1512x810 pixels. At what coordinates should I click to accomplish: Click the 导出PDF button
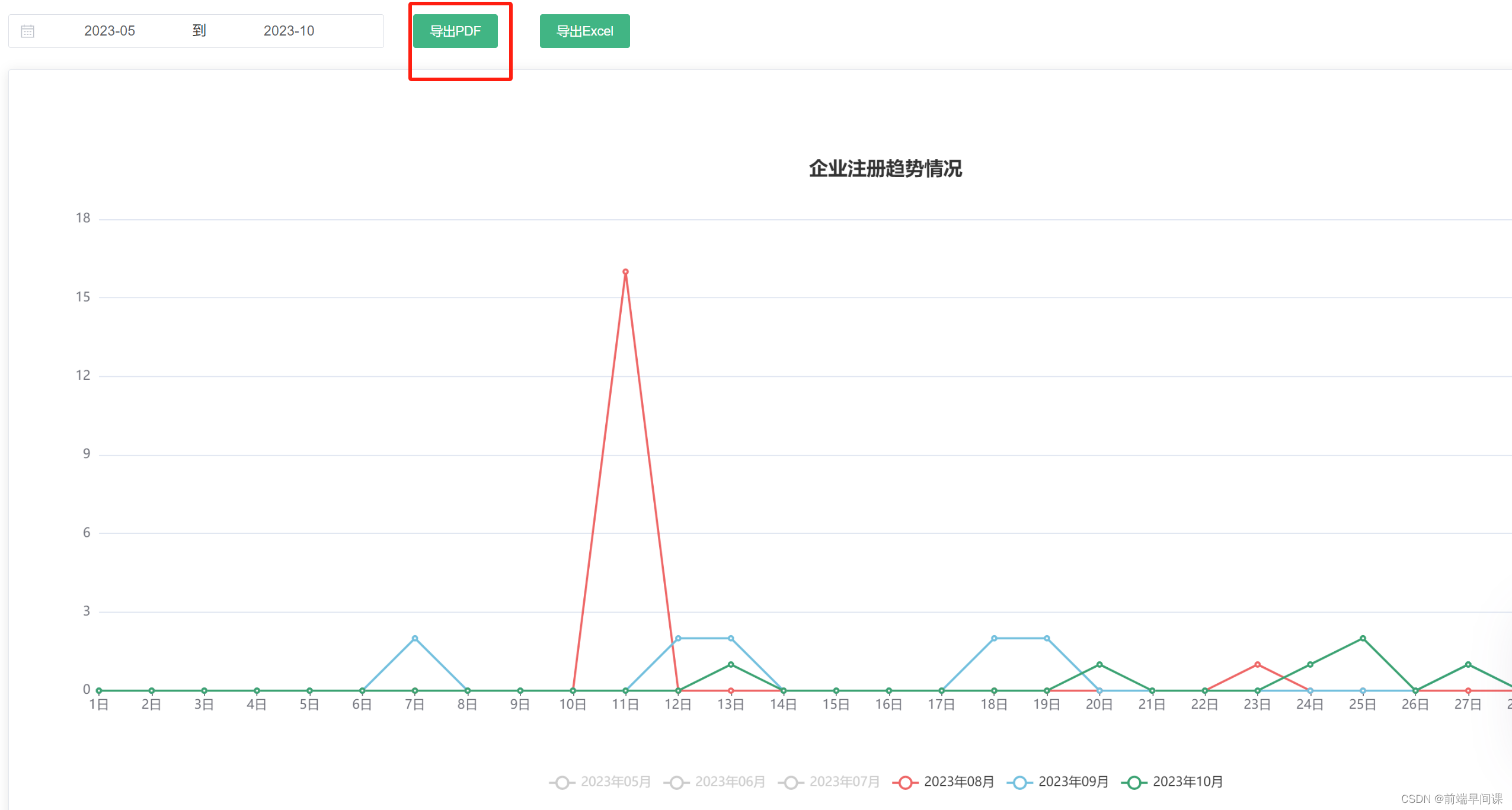pos(456,31)
